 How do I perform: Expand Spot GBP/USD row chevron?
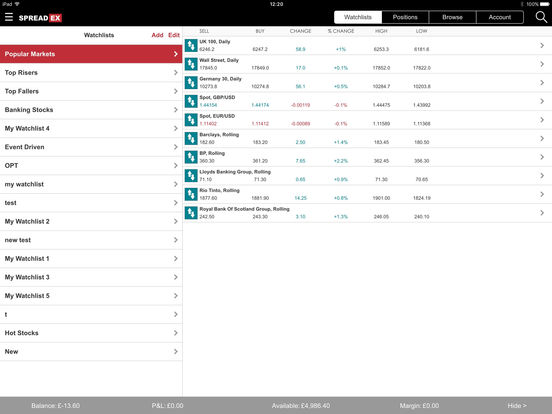542,101
